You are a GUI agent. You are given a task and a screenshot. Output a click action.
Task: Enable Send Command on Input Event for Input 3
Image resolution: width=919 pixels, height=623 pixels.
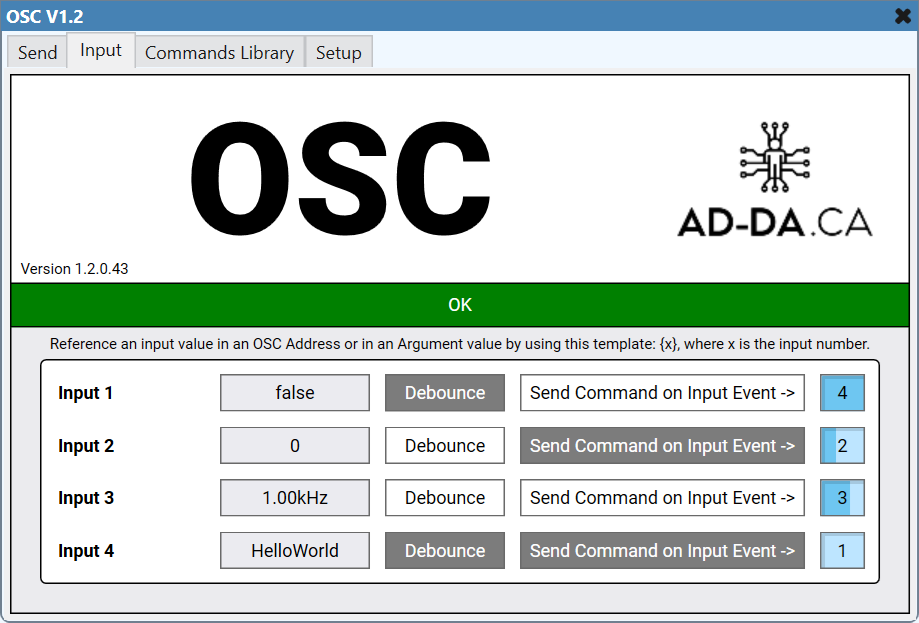[662, 498]
